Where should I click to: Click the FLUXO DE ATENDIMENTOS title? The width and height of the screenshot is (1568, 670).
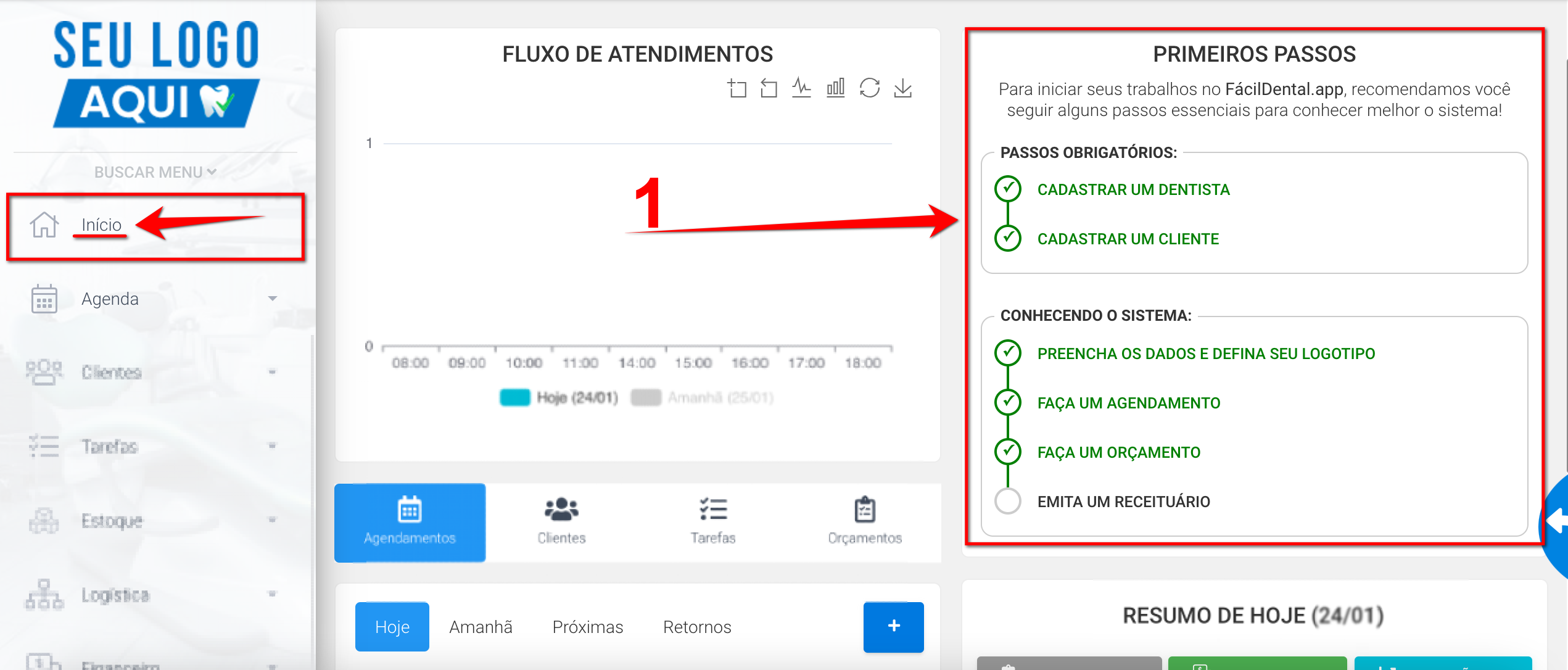(x=637, y=54)
